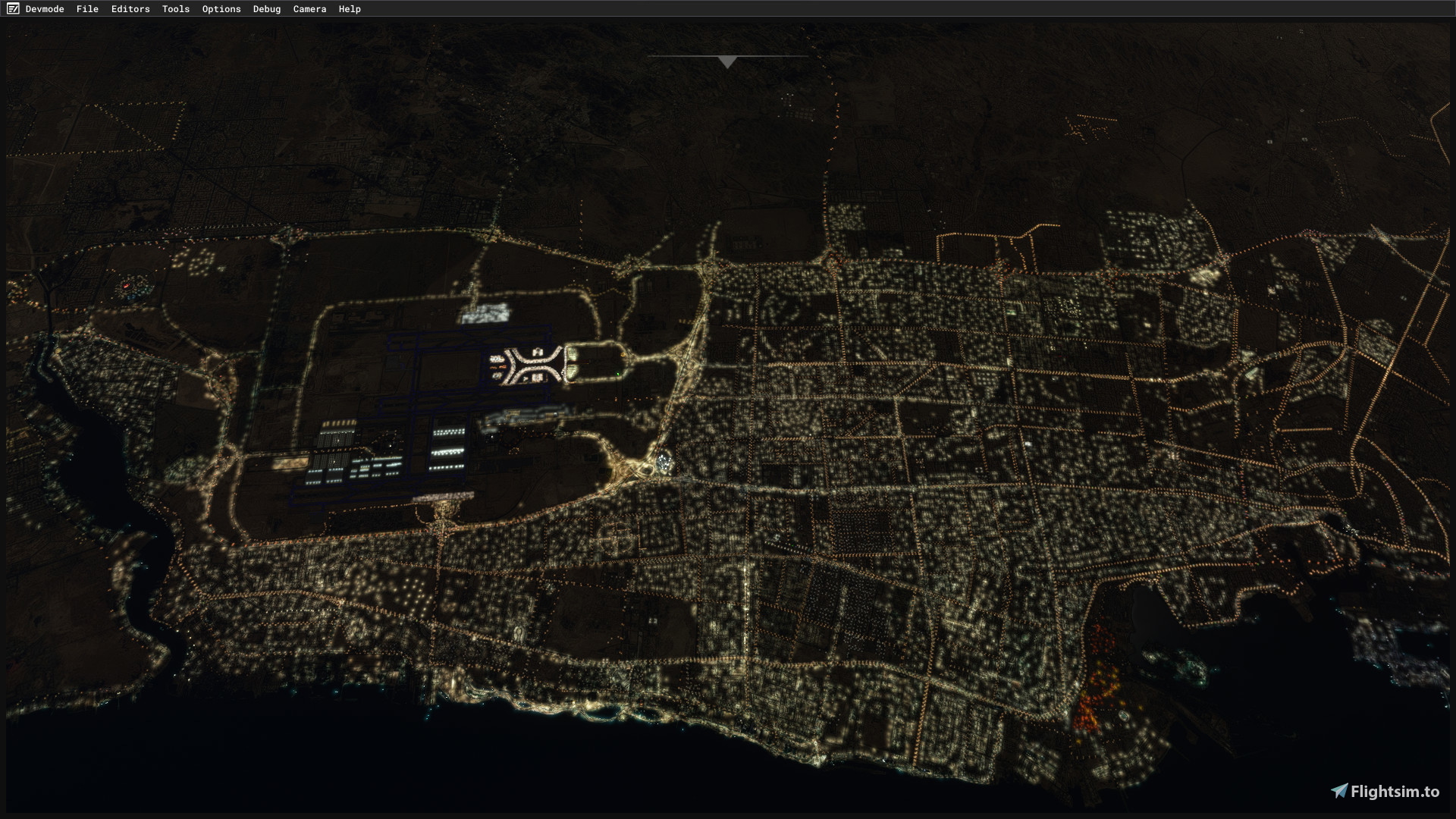Viewport: 1456px width, 819px height.
Task: Expand the top toolbar pull-down arrow
Action: pyautogui.click(x=727, y=62)
